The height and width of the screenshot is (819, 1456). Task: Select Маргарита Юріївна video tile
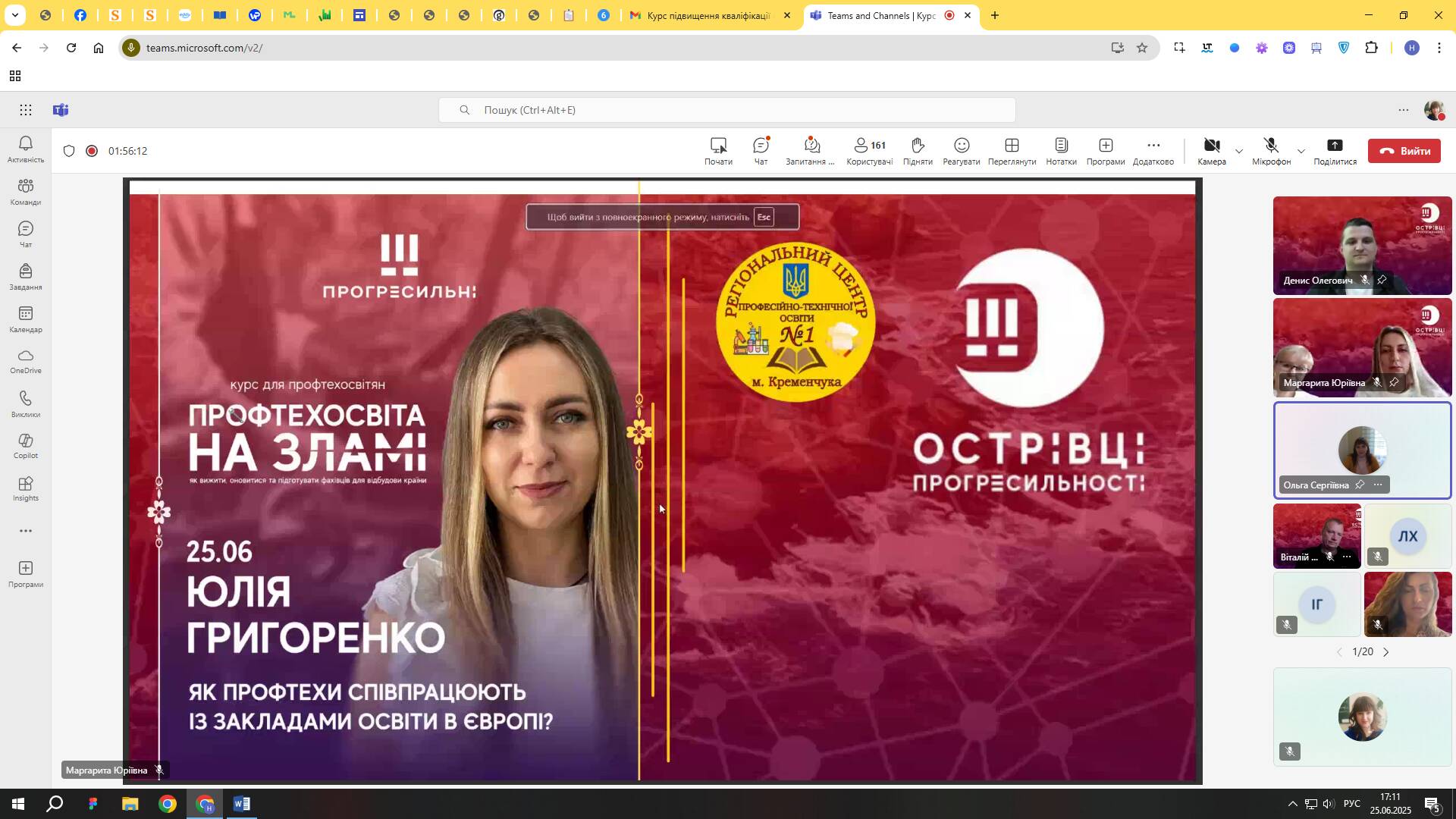pyautogui.click(x=1362, y=347)
